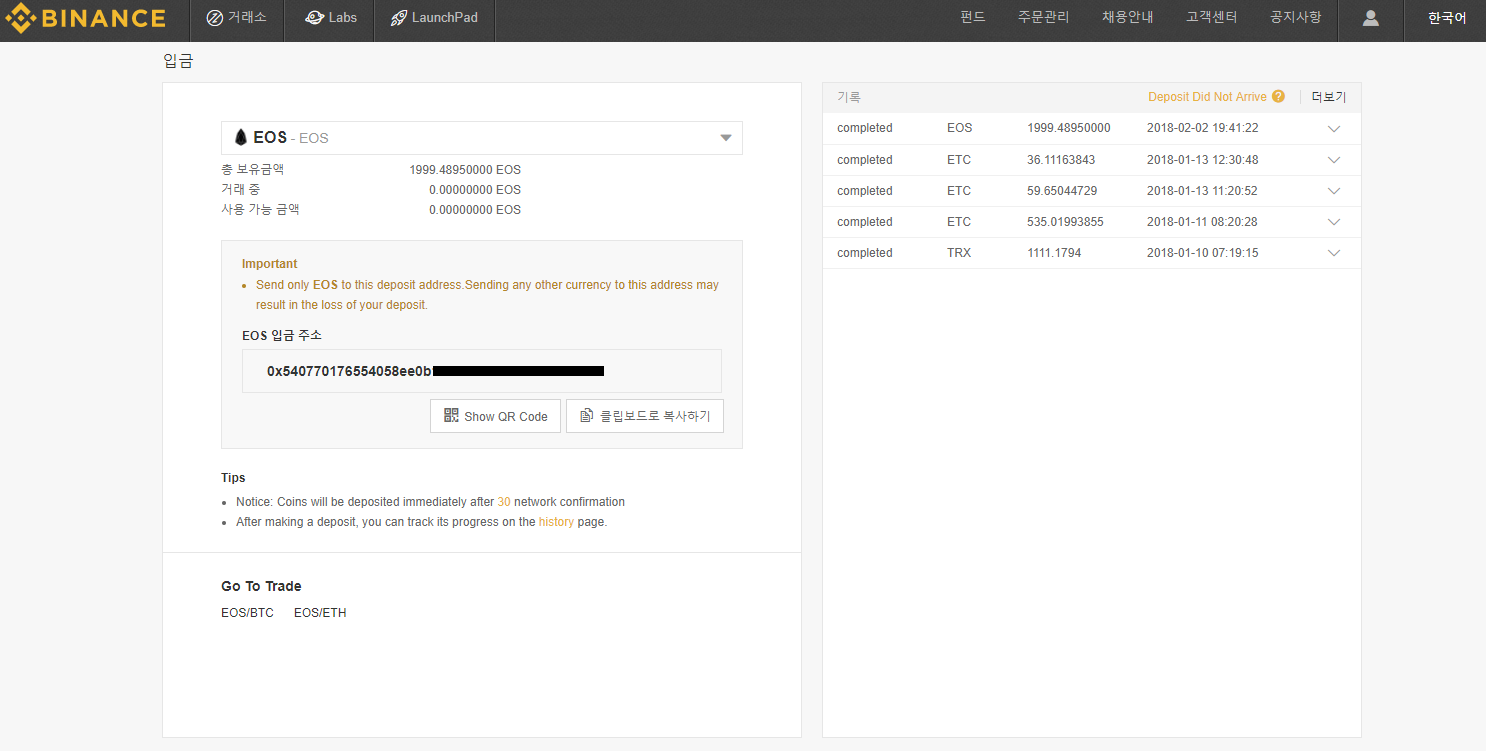Expand the ETC 59.65044729 deposit record
1486x751 pixels.
tap(1333, 191)
